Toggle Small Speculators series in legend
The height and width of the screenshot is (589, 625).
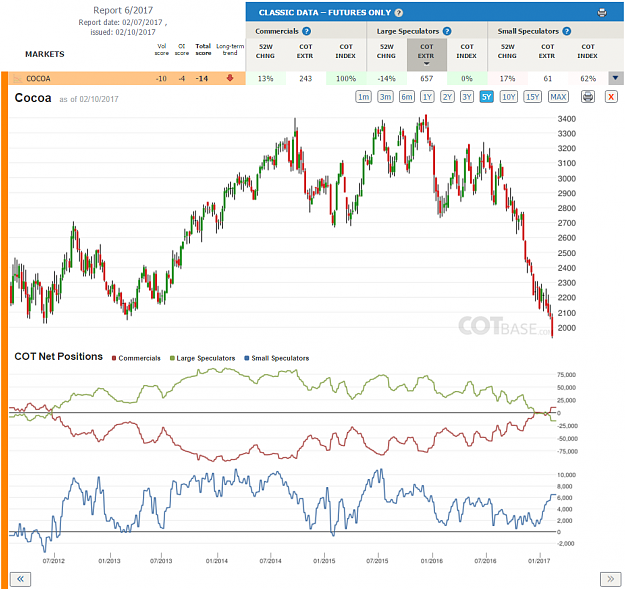coord(277,358)
